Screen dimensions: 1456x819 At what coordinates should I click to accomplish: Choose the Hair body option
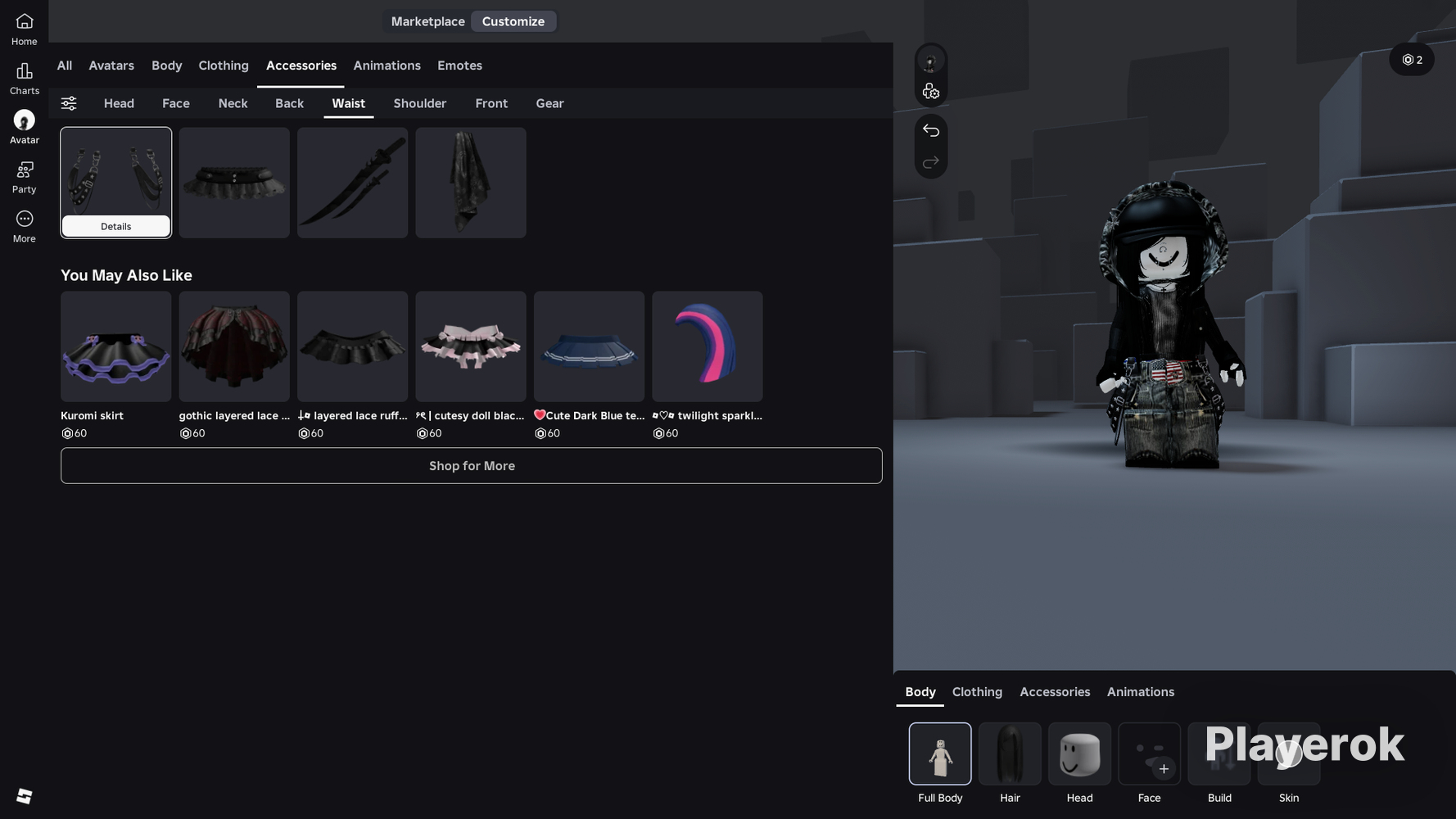coord(1010,754)
